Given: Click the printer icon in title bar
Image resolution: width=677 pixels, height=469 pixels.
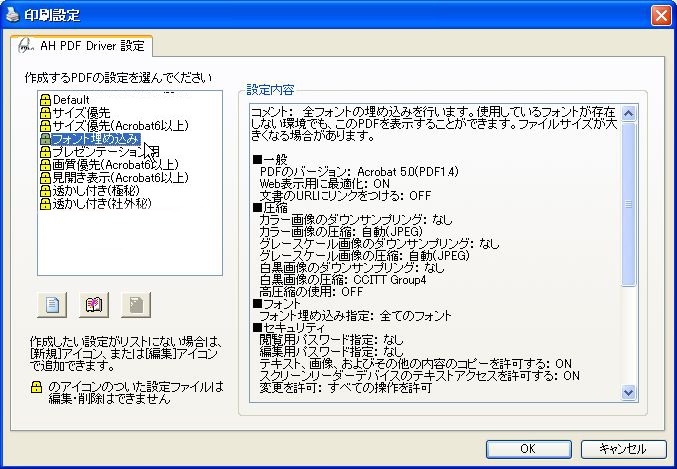Looking at the screenshot, I should [13, 15].
